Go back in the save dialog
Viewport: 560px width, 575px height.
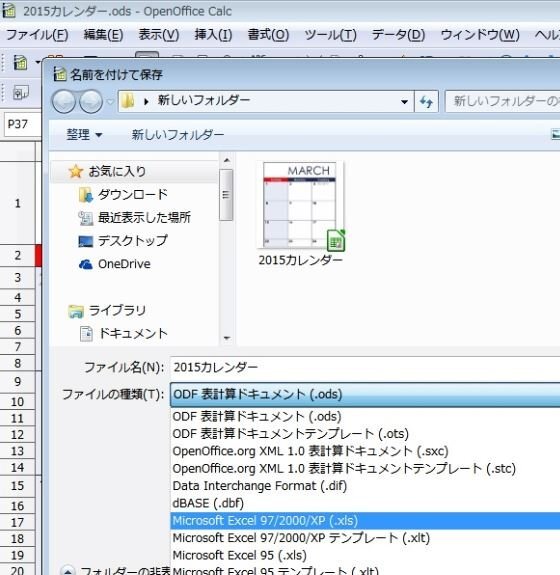pos(64,101)
